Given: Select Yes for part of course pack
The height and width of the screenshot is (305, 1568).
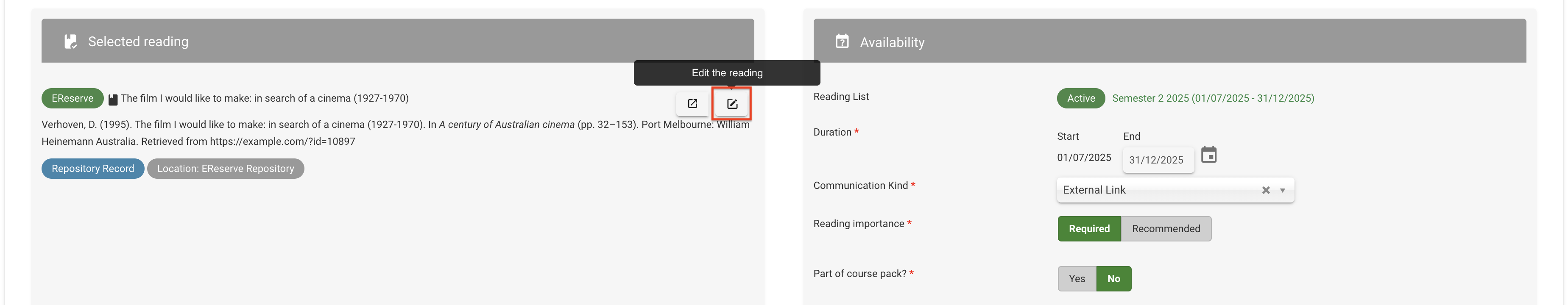Looking at the screenshot, I should [1076, 278].
